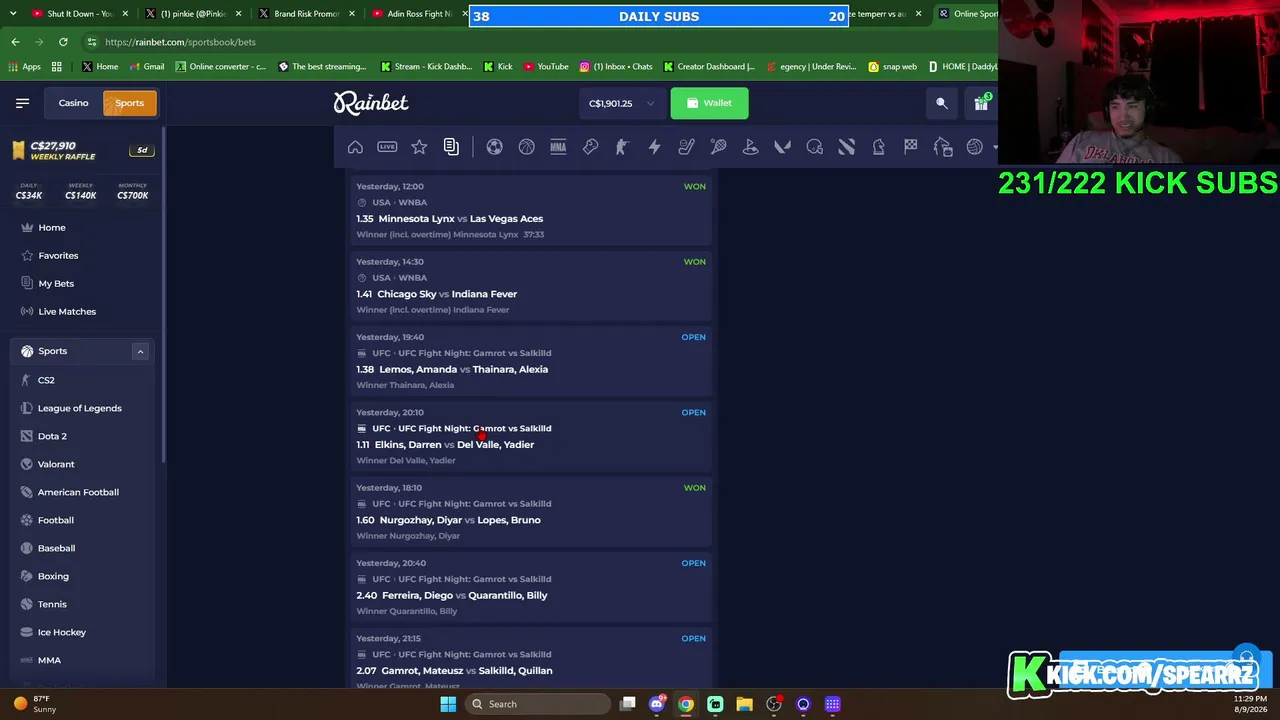Collapse the Sports sidebar section
The width and height of the screenshot is (1280, 720).
tap(140, 351)
